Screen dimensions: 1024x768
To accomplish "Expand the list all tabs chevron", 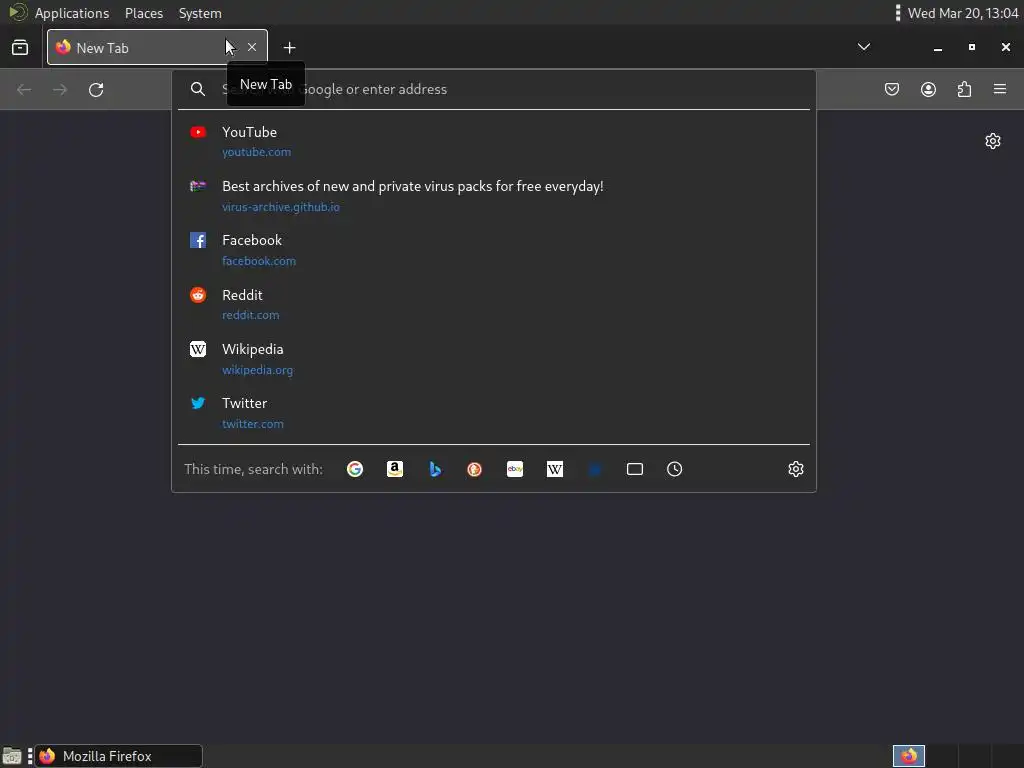I will click(863, 47).
